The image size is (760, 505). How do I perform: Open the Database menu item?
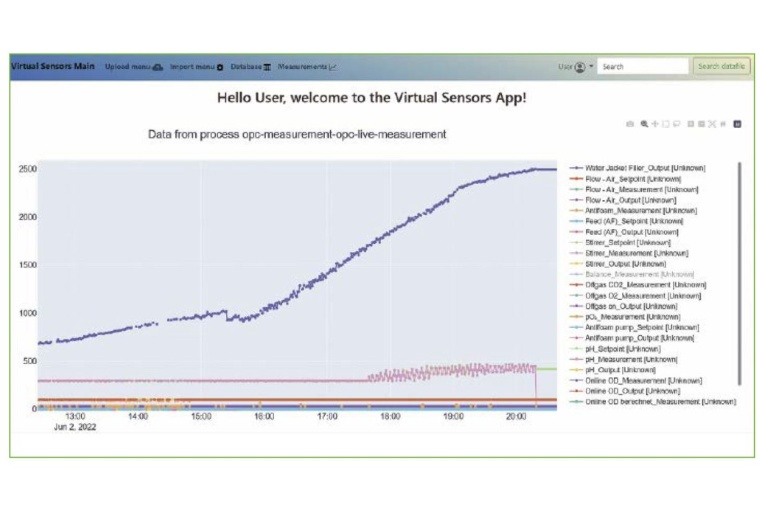coord(246,67)
